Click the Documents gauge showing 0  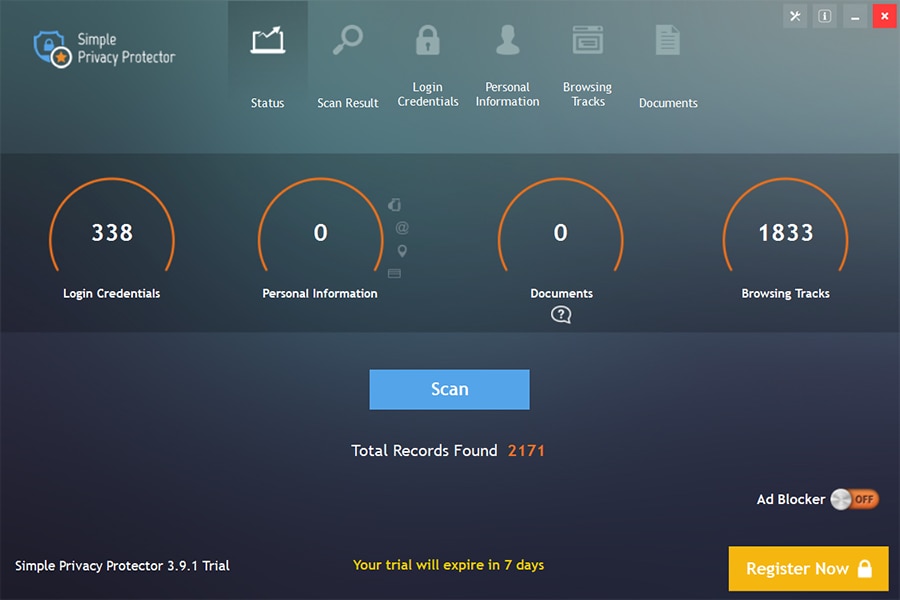click(x=561, y=225)
